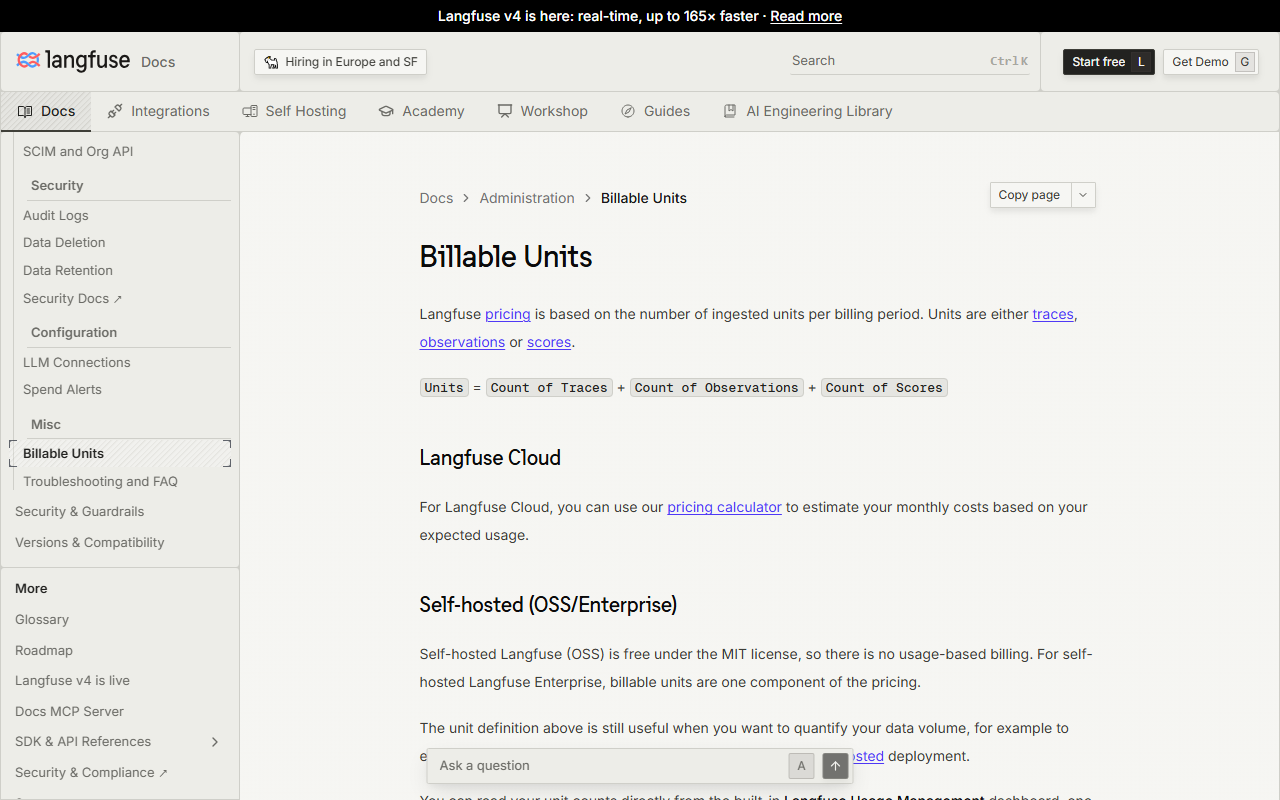Click the A key badge in ask box
This screenshot has width=1280, height=800.
click(x=801, y=766)
